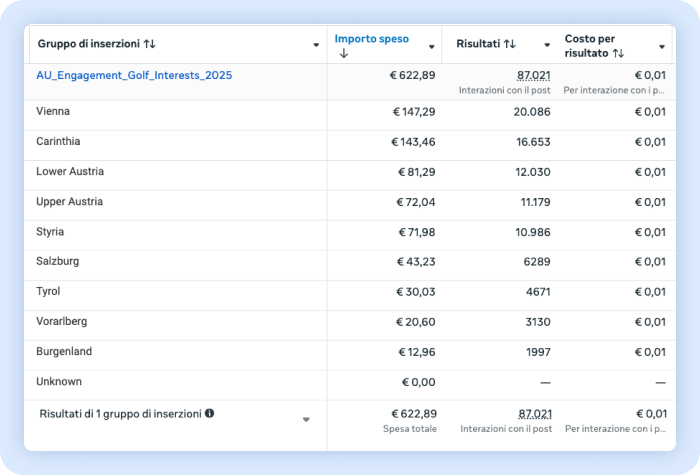The width and height of the screenshot is (700, 475).
Task: Click sort arrows next to Risultati
Action: (509, 44)
